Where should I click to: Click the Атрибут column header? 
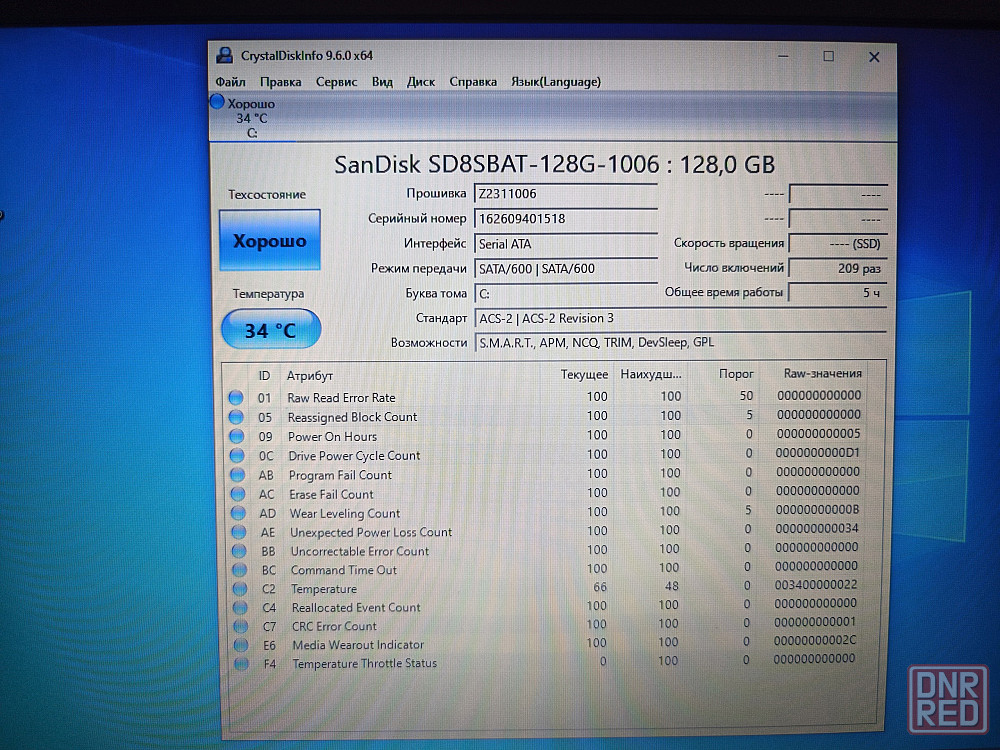(x=309, y=376)
